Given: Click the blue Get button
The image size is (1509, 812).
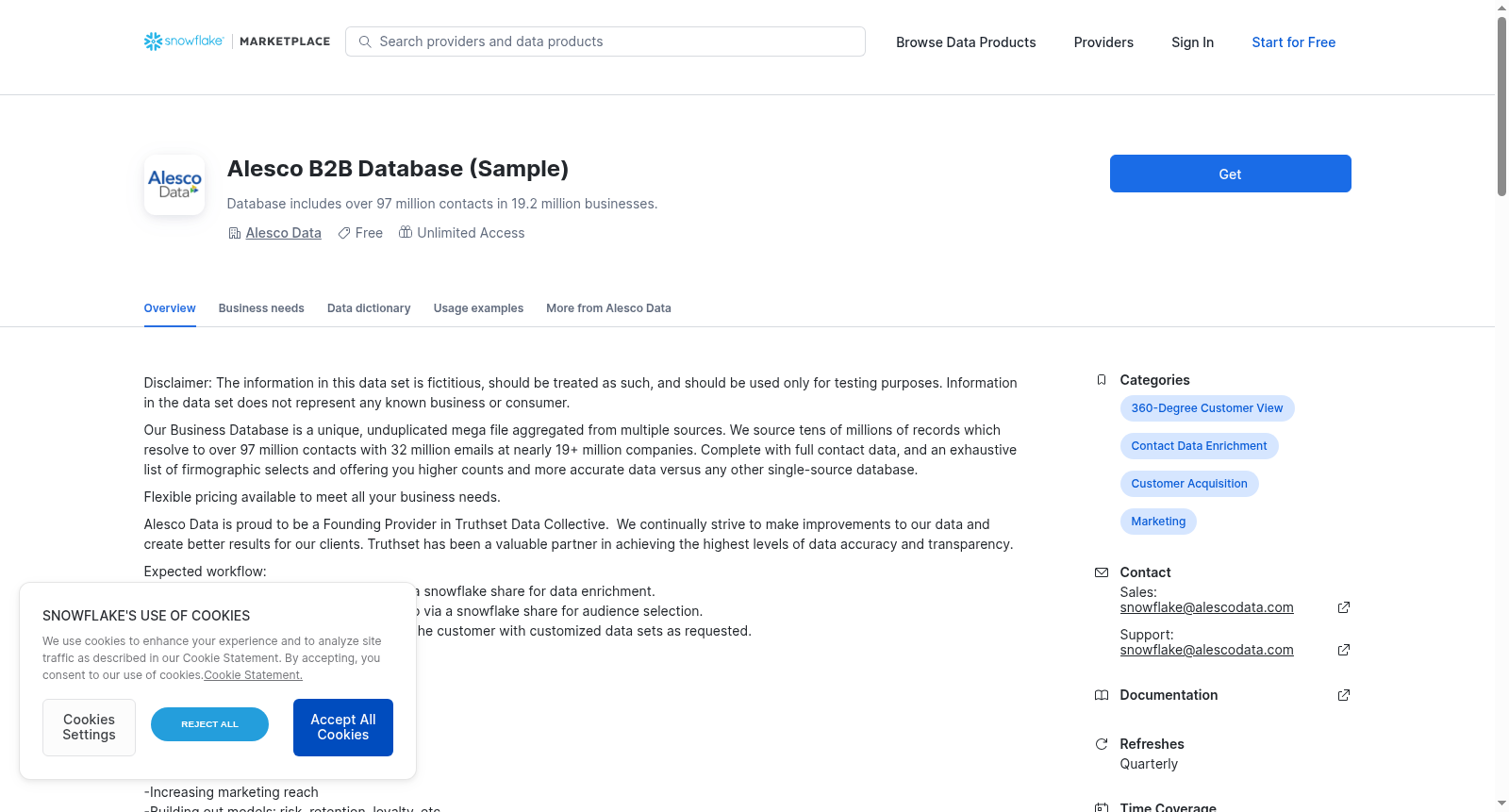Looking at the screenshot, I should (x=1230, y=174).
